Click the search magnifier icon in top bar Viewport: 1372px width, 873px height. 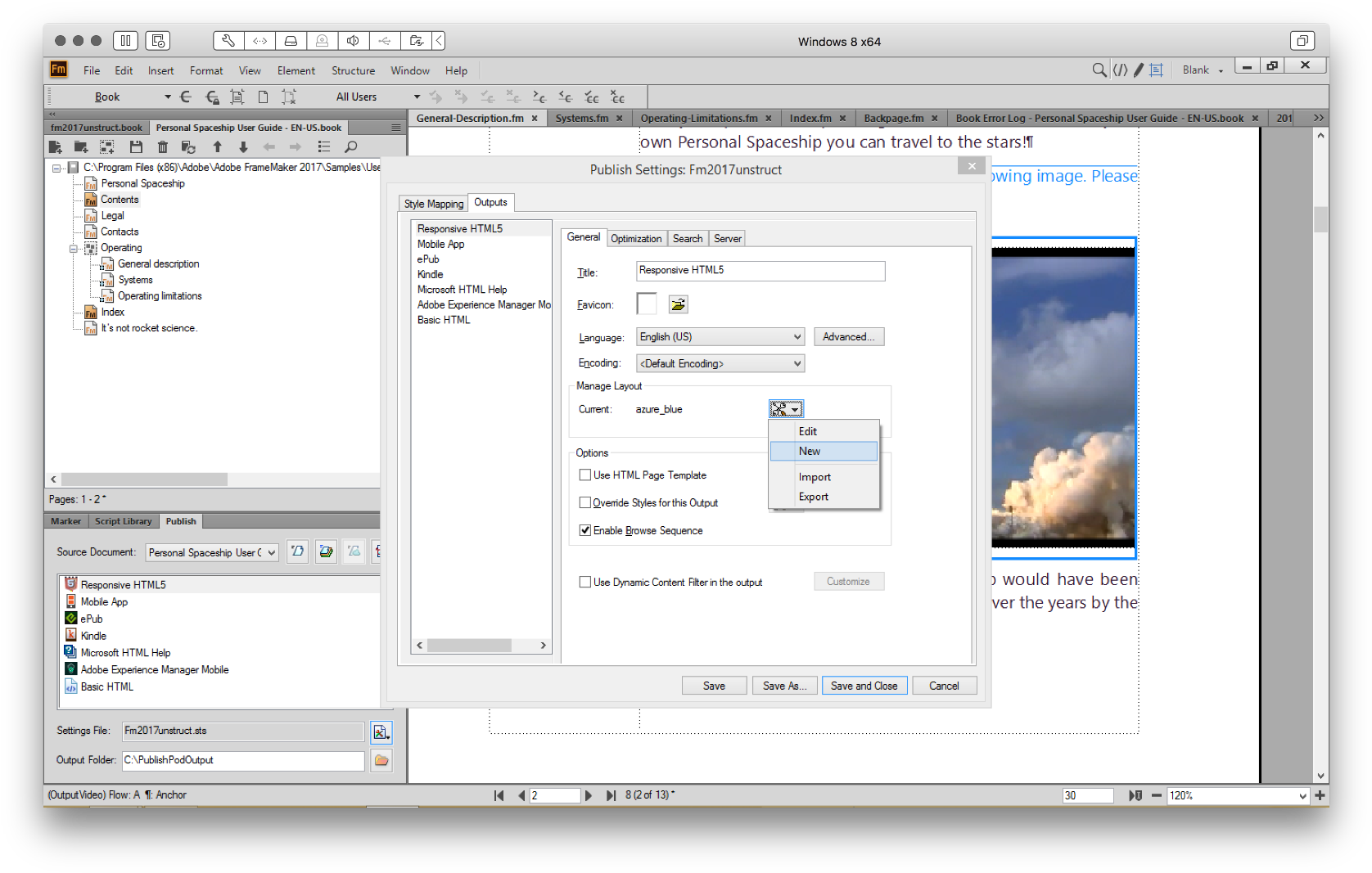click(1099, 70)
